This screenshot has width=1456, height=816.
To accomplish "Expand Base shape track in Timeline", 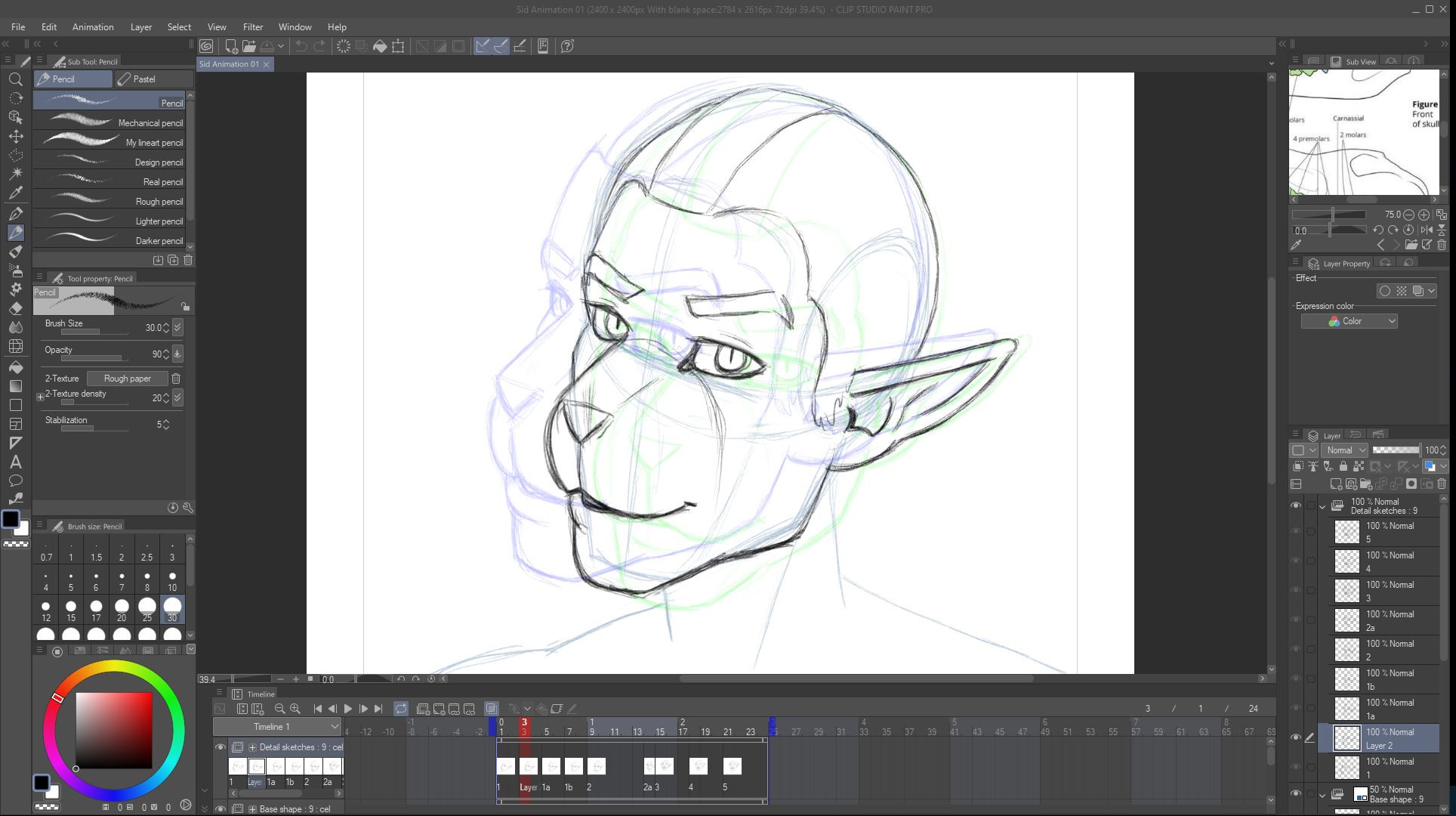I will (253, 809).
